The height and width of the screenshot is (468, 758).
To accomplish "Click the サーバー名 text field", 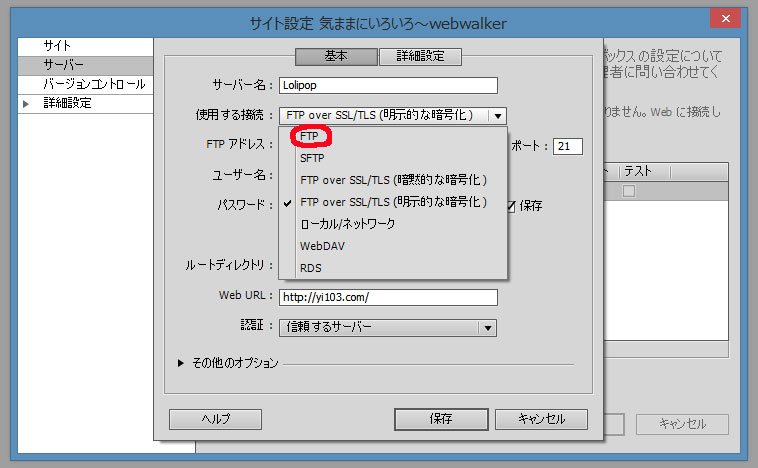I will coord(388,86).
